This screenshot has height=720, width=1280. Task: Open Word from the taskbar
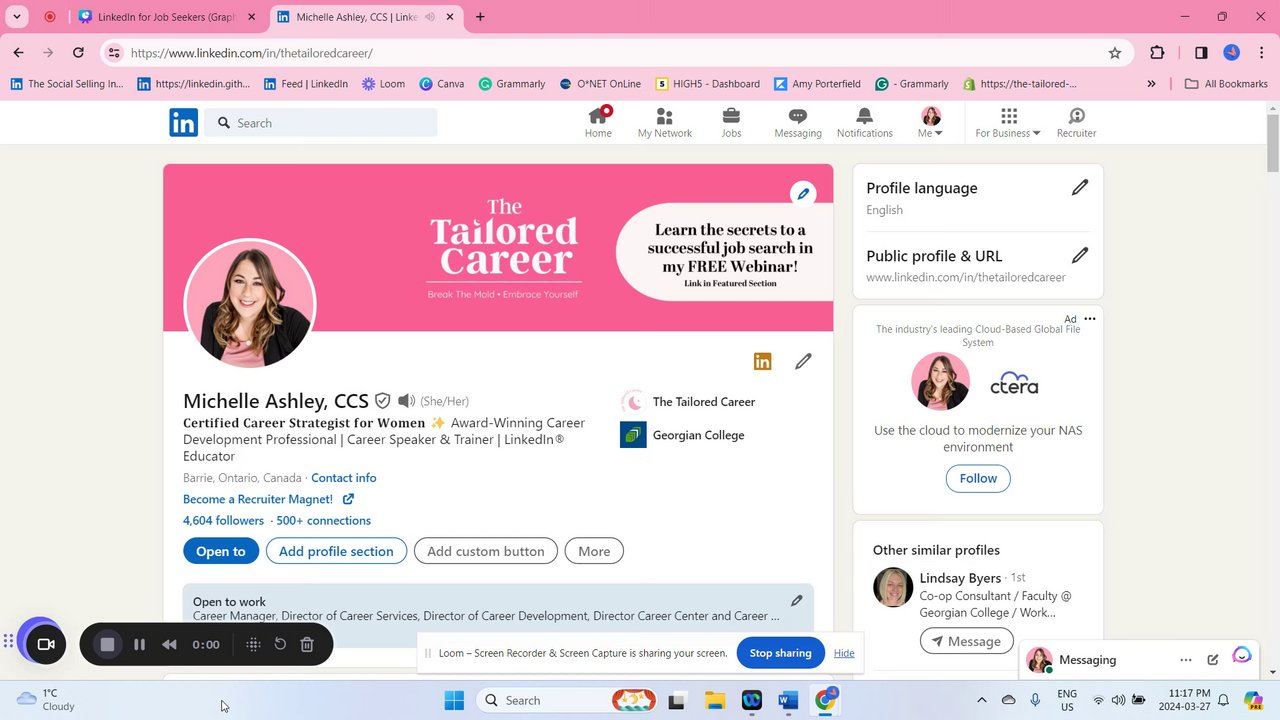click(x=788, y=700)
